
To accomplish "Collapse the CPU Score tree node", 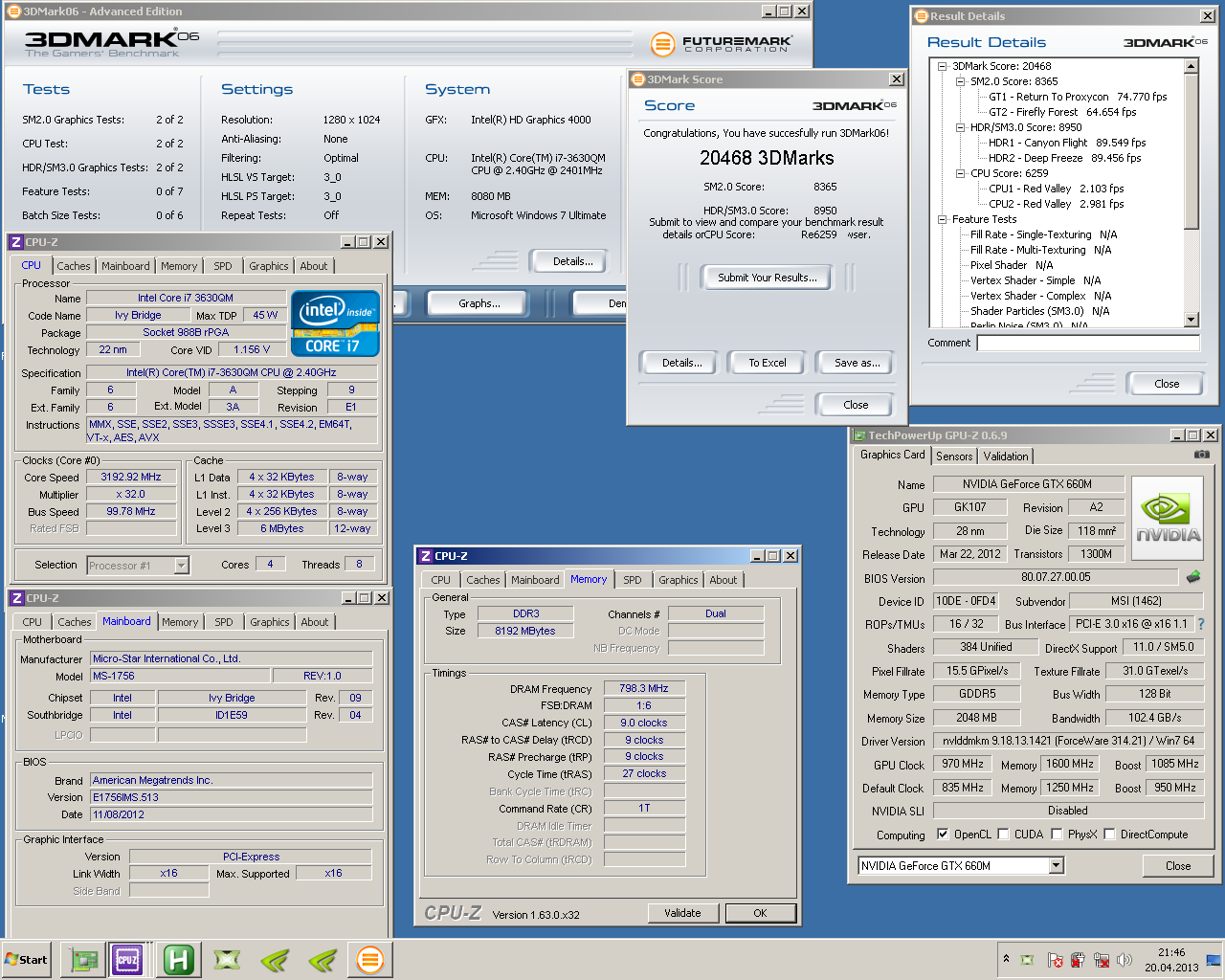I will coord(960,173).
